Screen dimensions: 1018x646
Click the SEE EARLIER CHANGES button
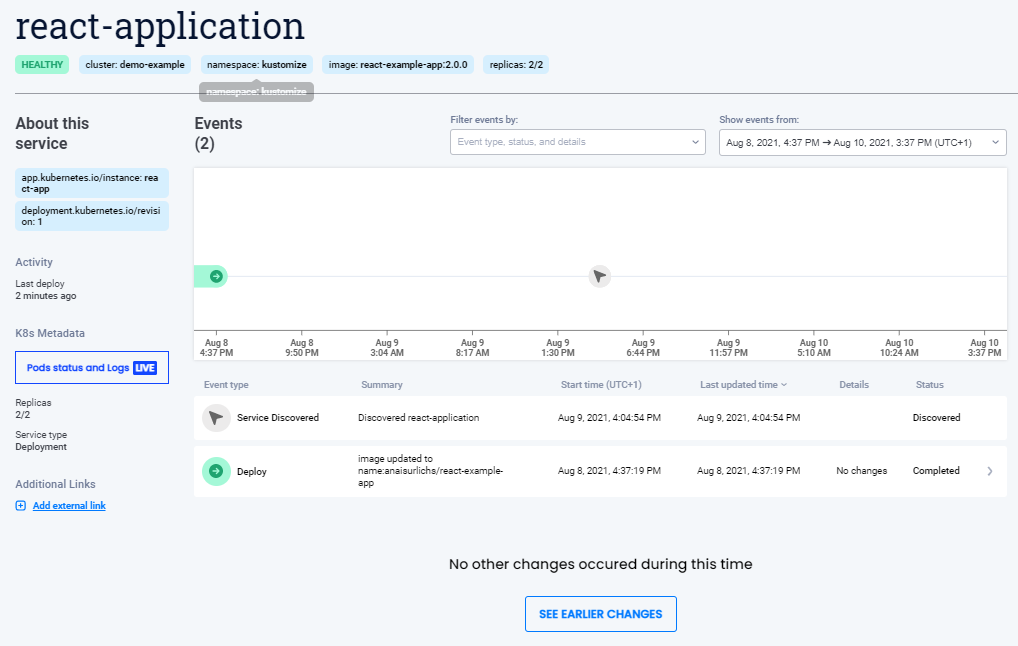601,614
